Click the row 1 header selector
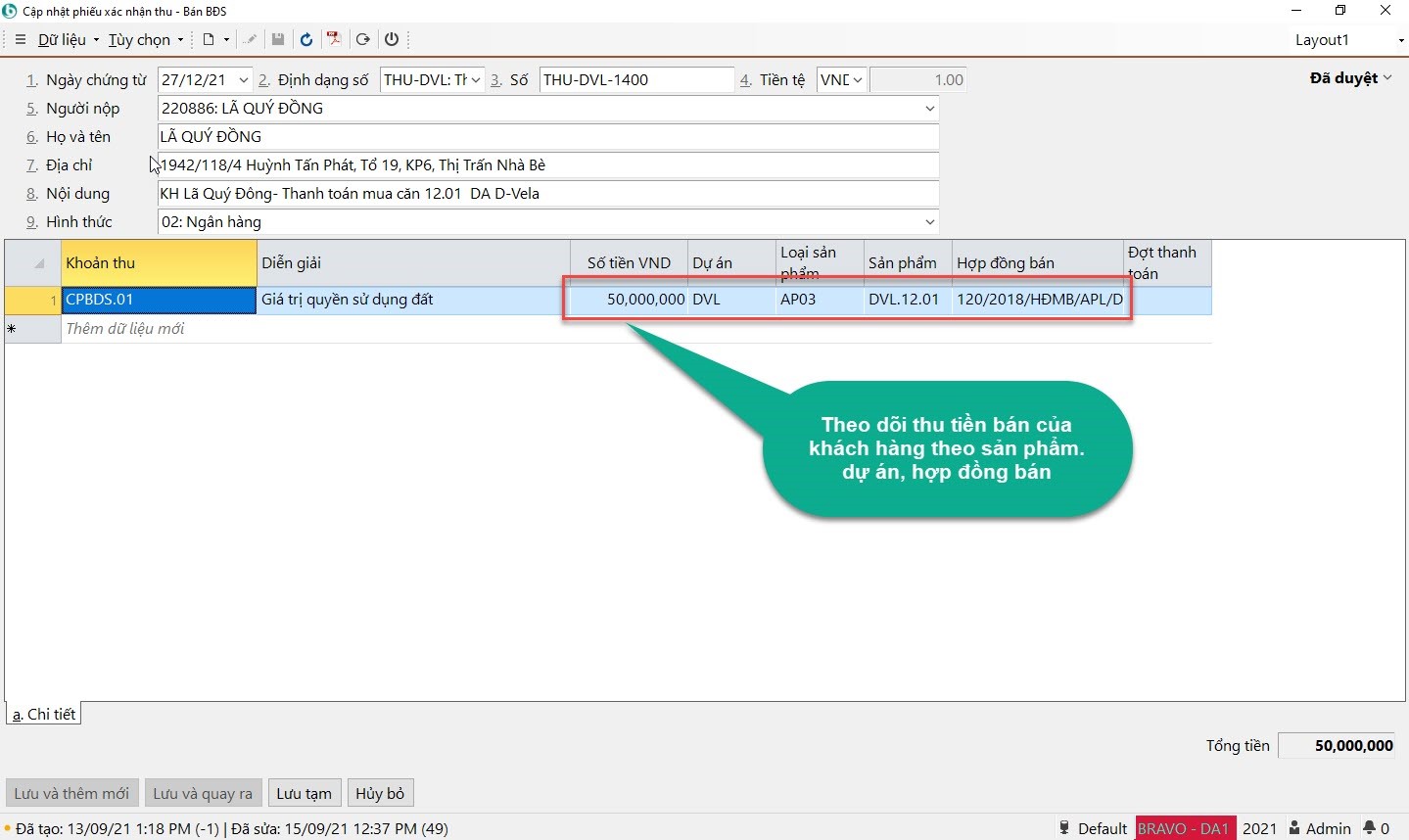This screenshot has height=840, width=1409. coord(33,301)
